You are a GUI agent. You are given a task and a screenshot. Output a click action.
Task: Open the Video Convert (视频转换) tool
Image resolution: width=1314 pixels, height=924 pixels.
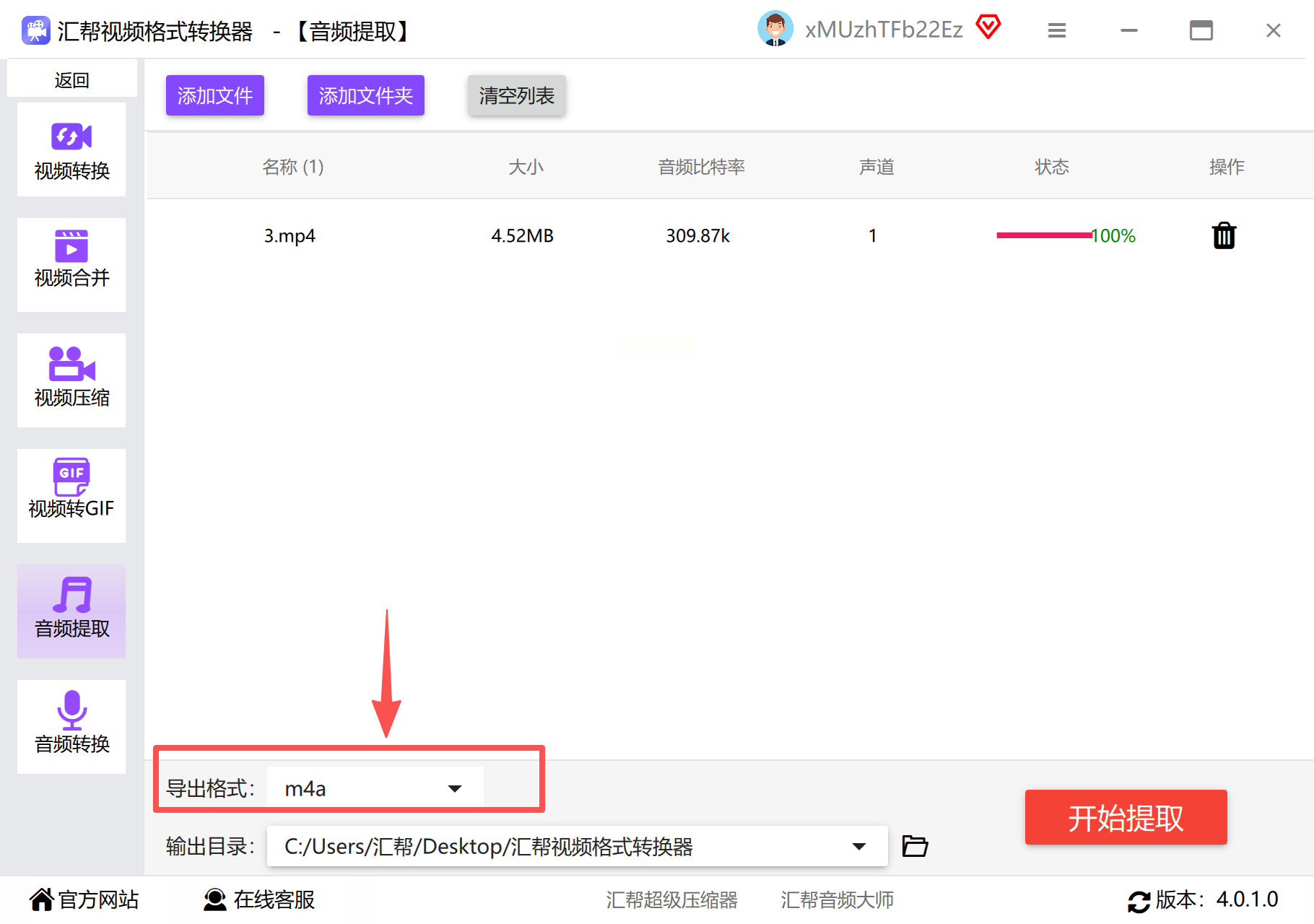(x=71, y=149)
